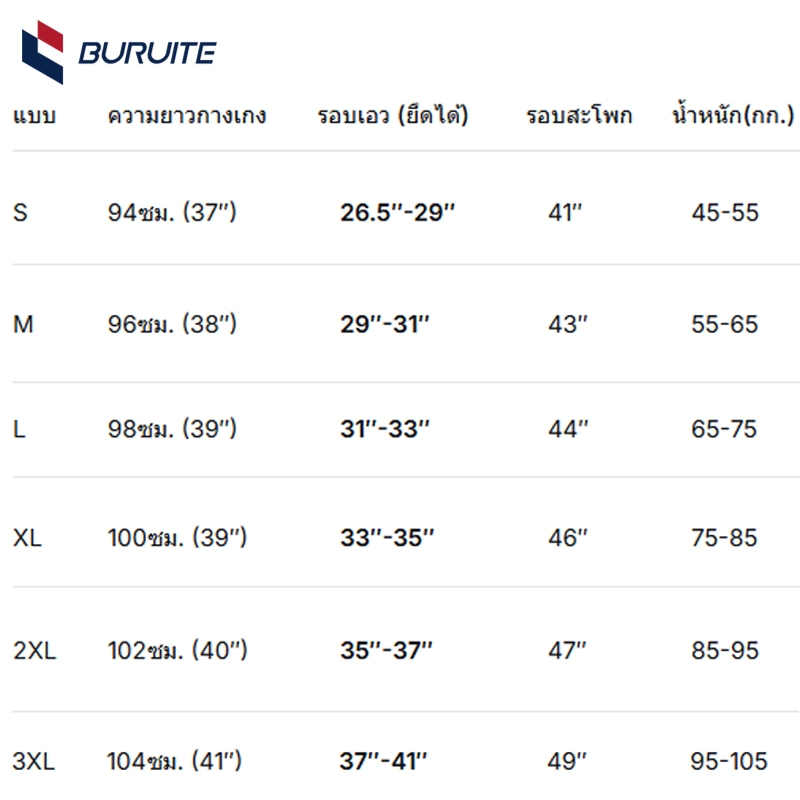Select the 95-105 weight range cell

pos(730,761)
